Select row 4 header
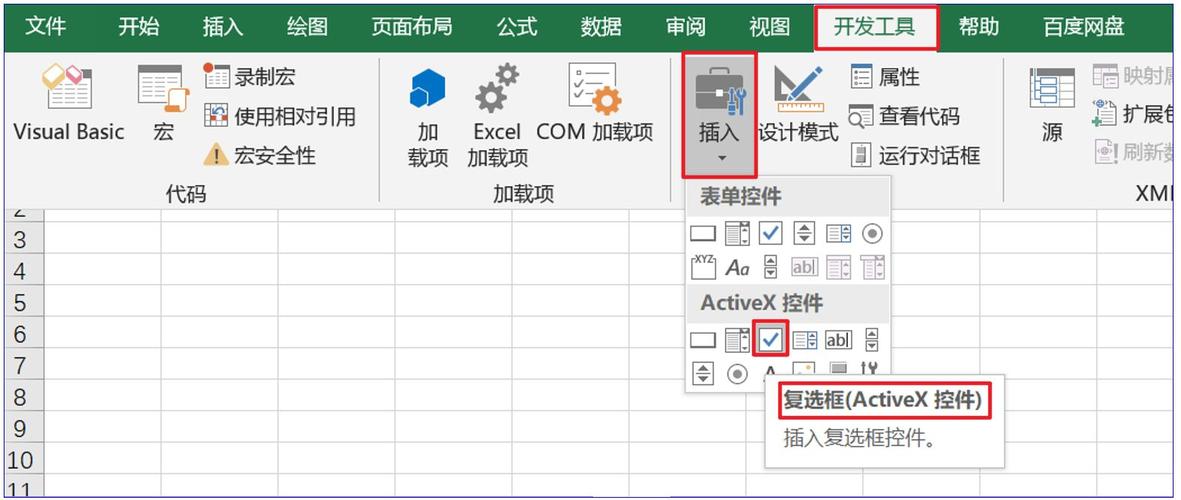Image resolution: width=1181 pixels, height=500 pixels. (23, 271)
